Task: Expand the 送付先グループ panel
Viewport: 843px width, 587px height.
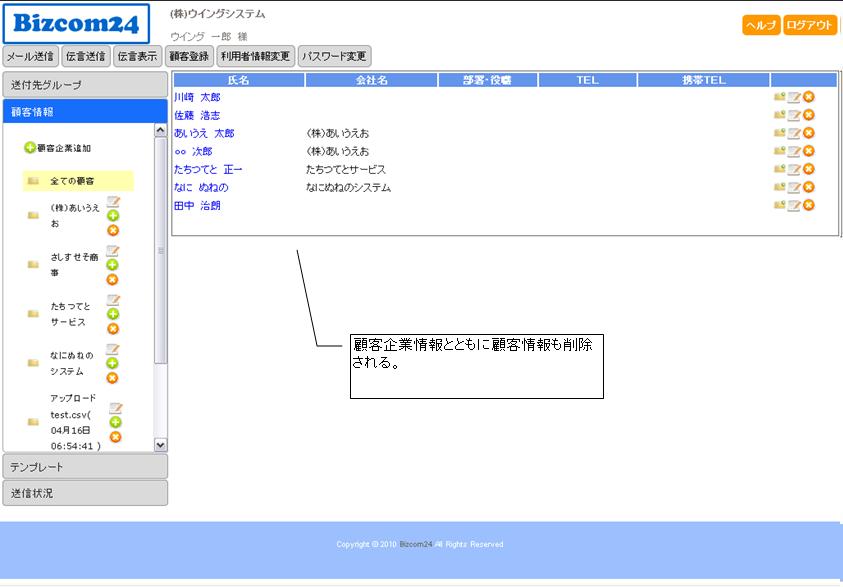Action: coord(84,85)
